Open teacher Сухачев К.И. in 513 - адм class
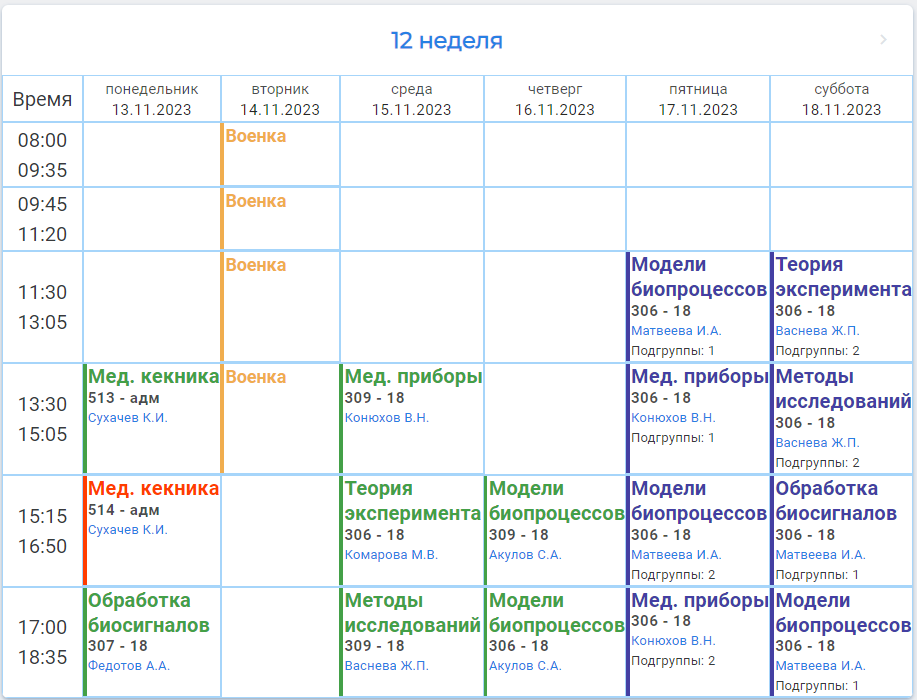The height and width of the screenshot is (700, 917). point(128,418)
